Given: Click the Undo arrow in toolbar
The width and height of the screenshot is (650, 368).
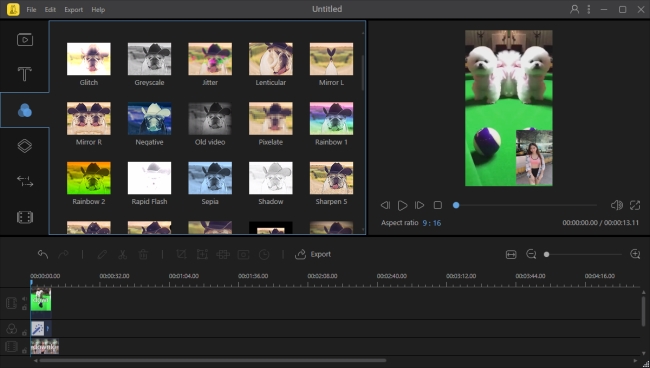Looking at the screenshot, I should click(43, 254).
